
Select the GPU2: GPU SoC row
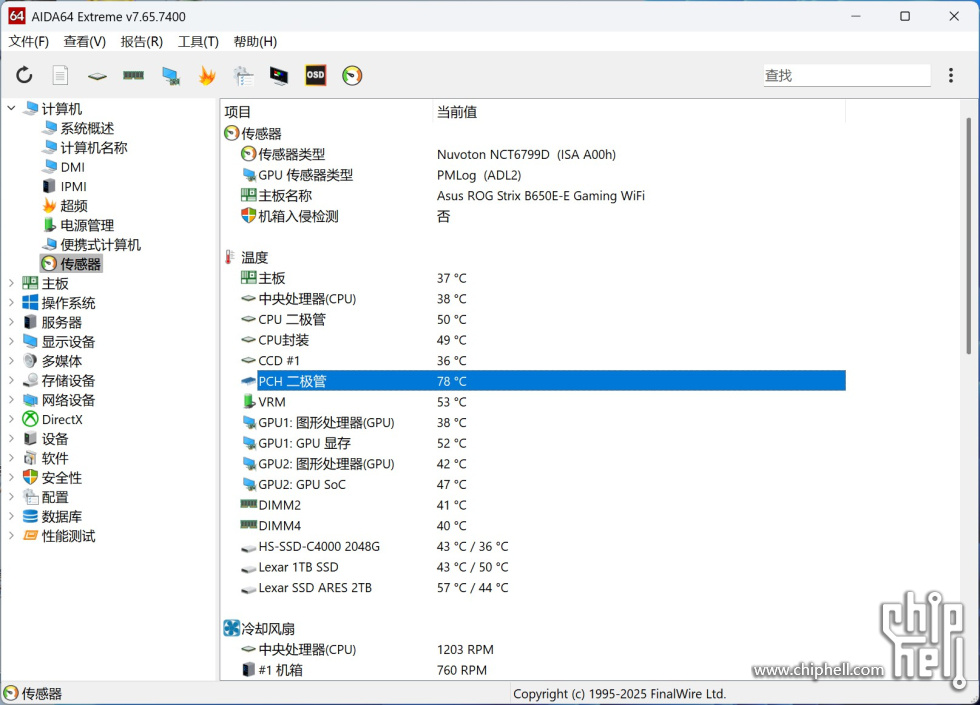point(542,484)
